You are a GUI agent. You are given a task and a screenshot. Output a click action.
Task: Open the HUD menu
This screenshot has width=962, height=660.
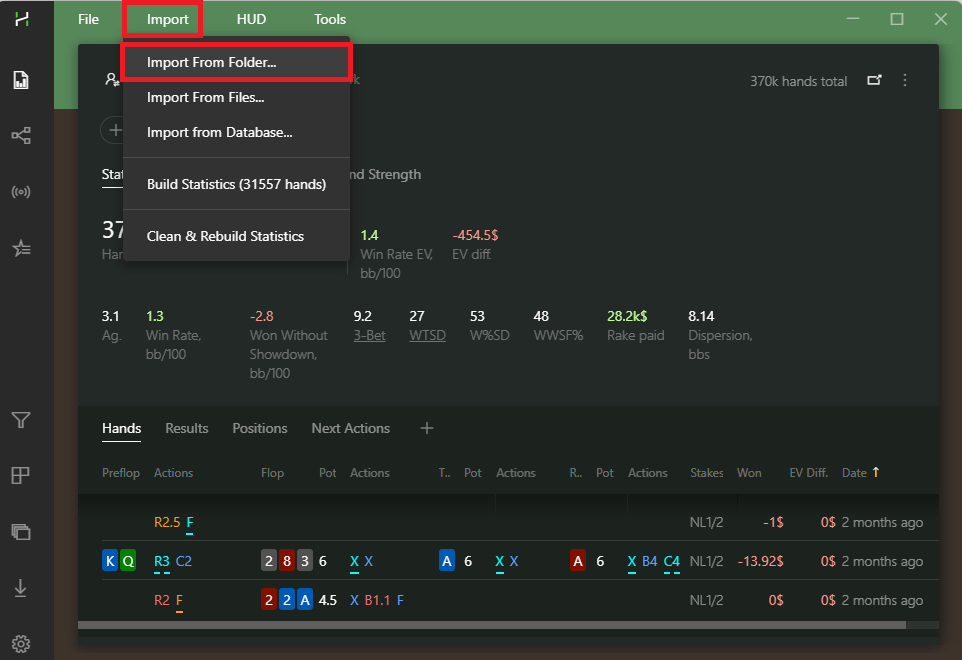click(x=251, y=19)
